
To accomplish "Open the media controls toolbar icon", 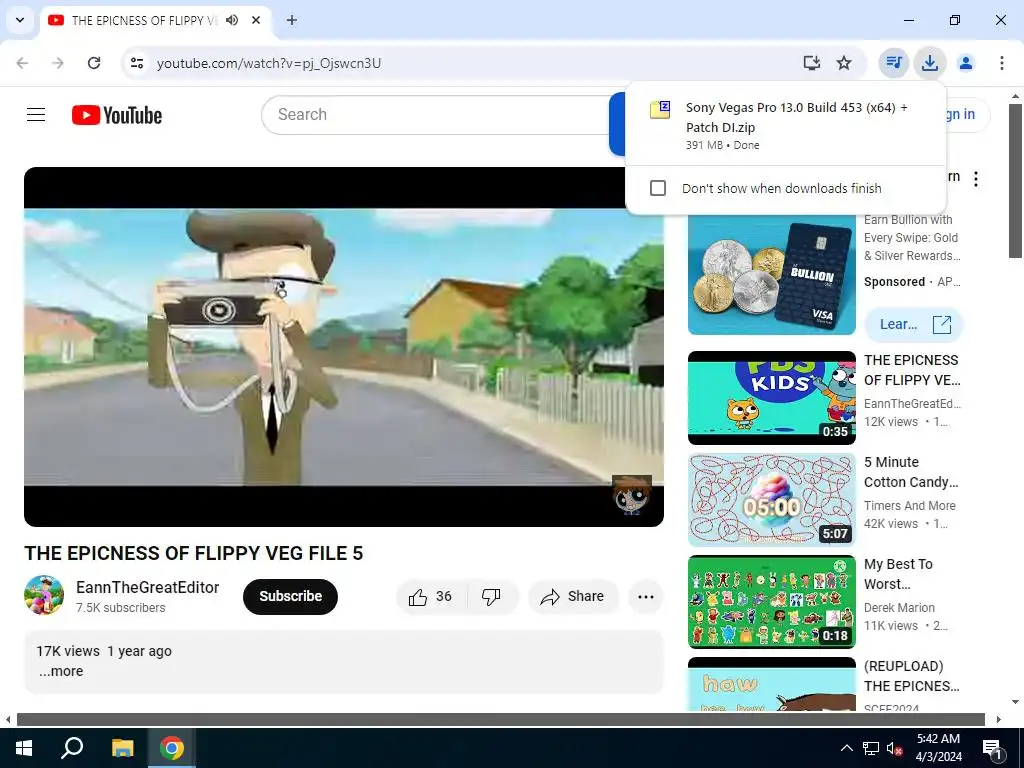I will point(893,63).
